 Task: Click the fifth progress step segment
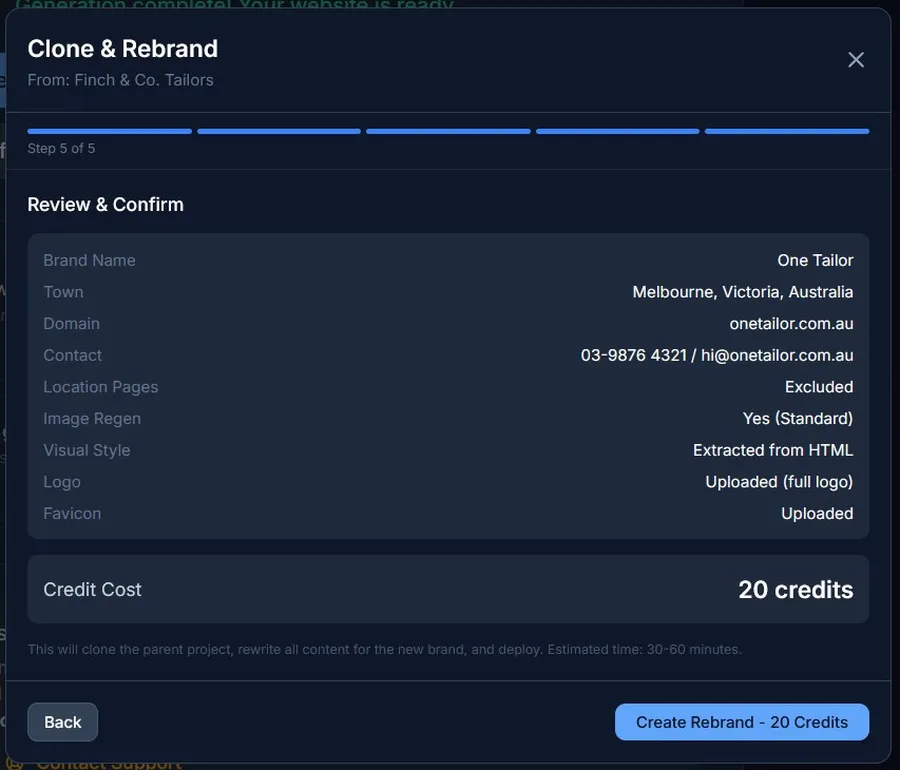click(787, 131)
